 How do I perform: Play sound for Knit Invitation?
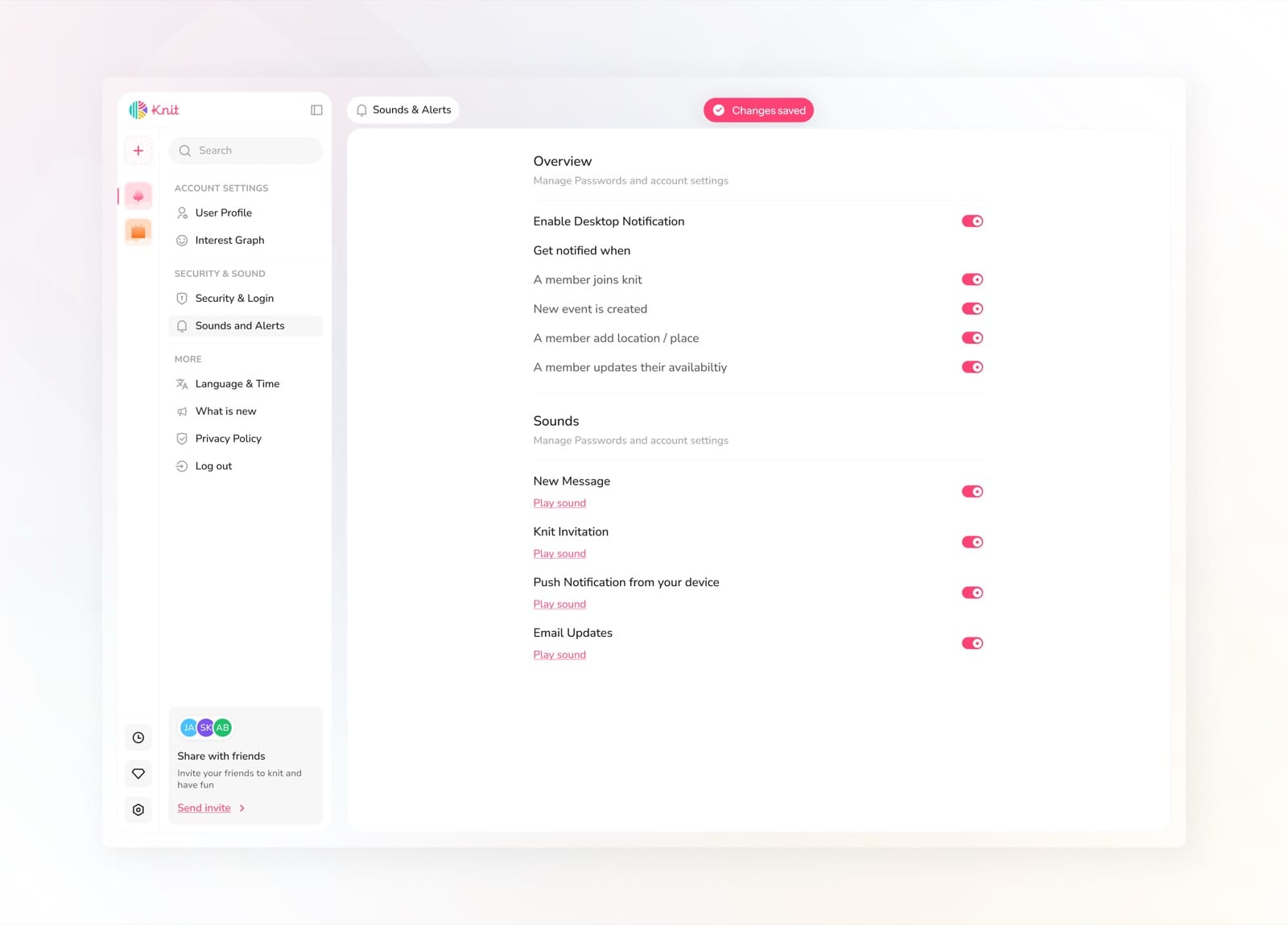559,554
